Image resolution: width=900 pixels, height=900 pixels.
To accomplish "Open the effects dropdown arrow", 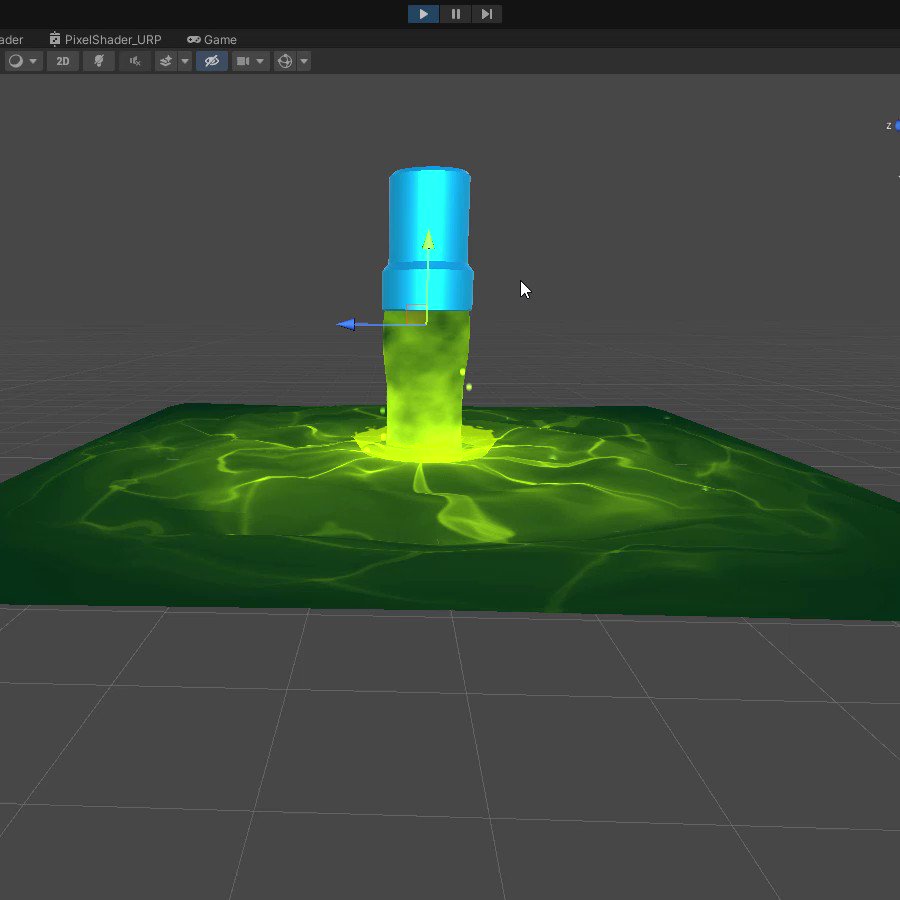I will point(184,61).
